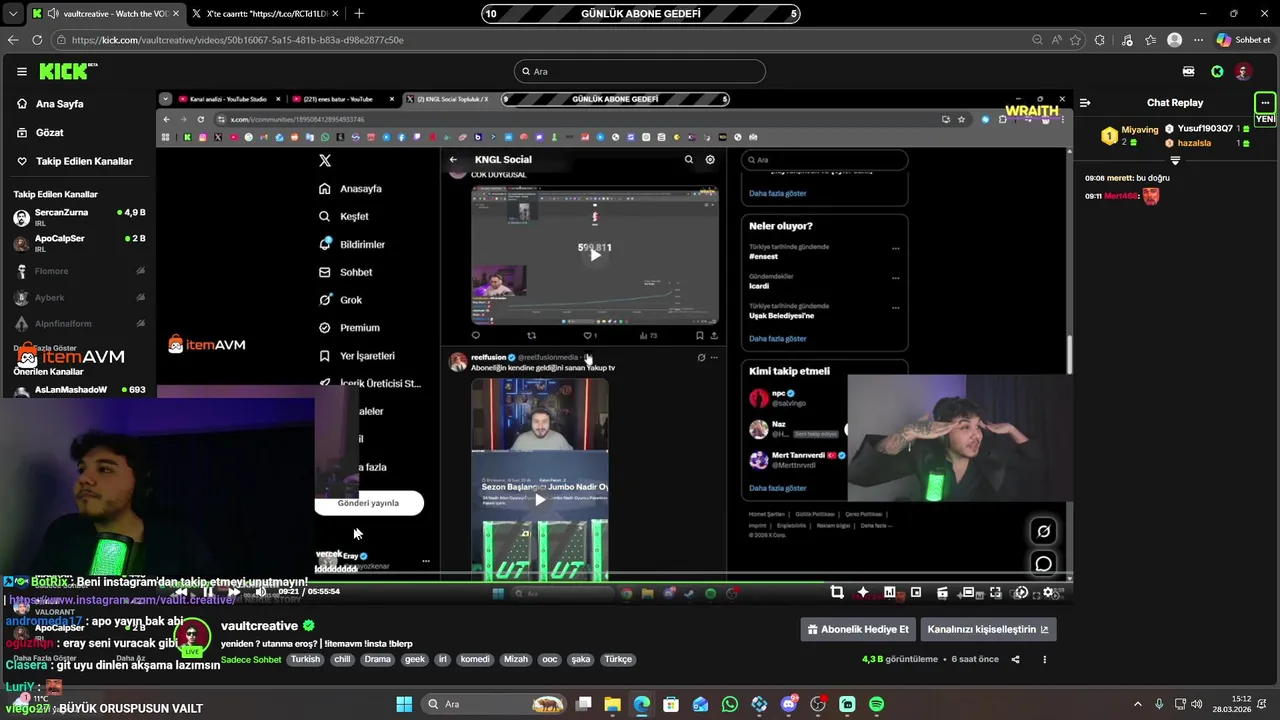This screenshot has height=720, width=1280.
Task: Open Takip Edilen Kanallar in the sidebar
Action: pos(84,161)
